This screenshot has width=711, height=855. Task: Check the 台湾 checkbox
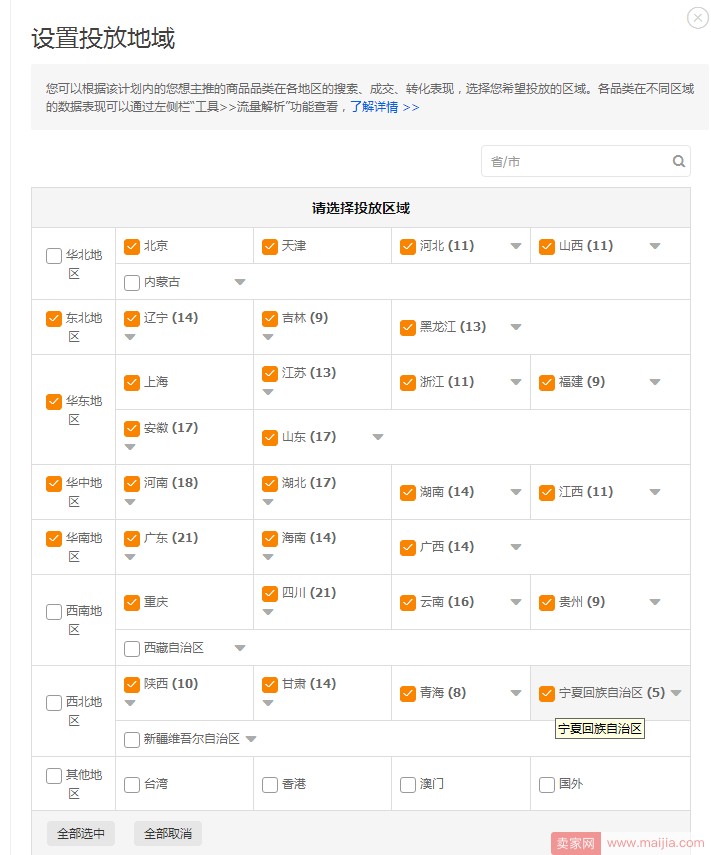tap(132, 785)
